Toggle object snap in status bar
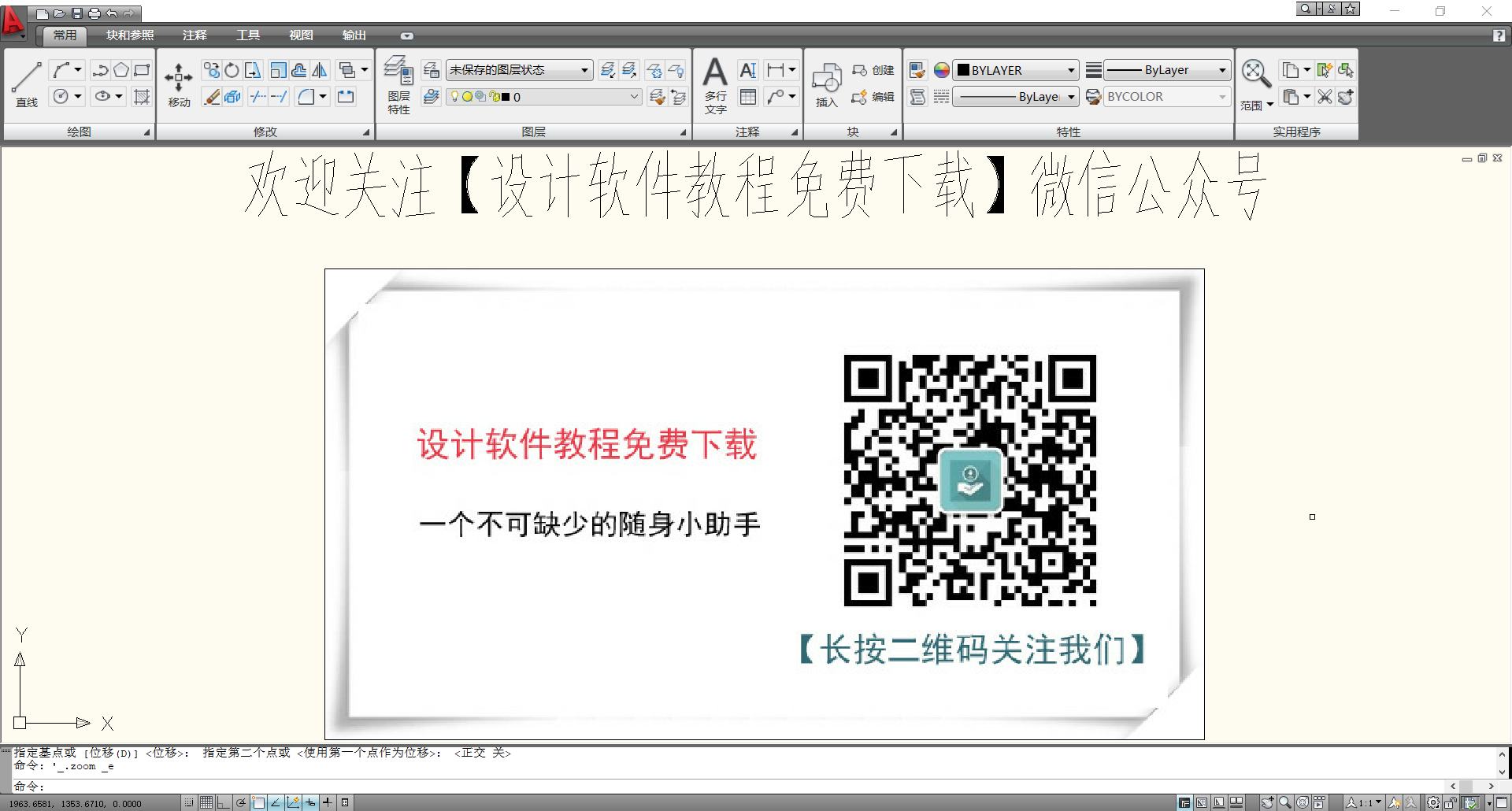This screenshot has width=1512, height=811. click(x=258, y=802)
